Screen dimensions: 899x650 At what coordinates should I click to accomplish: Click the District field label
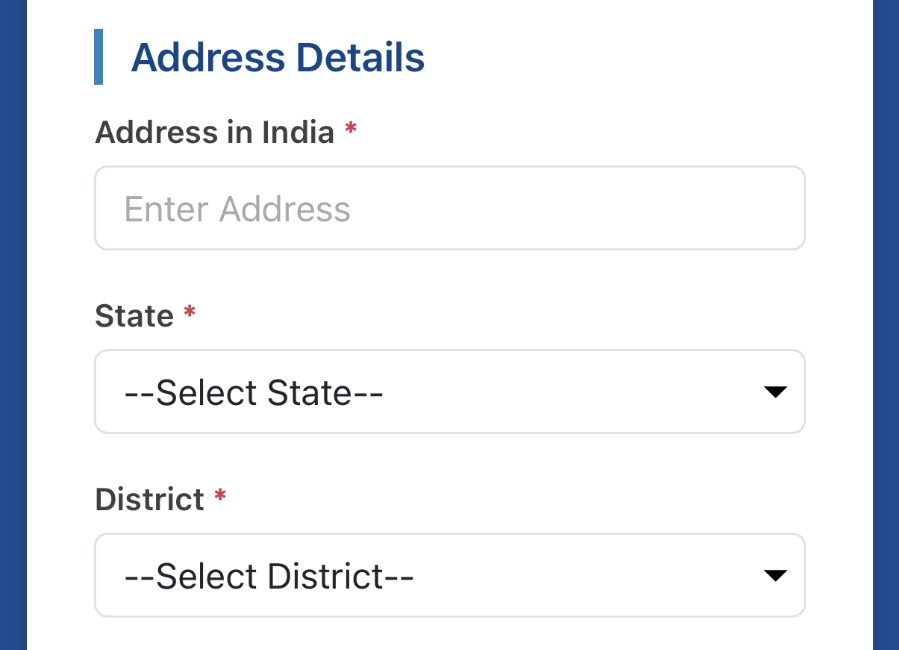(x=149, y=499)
